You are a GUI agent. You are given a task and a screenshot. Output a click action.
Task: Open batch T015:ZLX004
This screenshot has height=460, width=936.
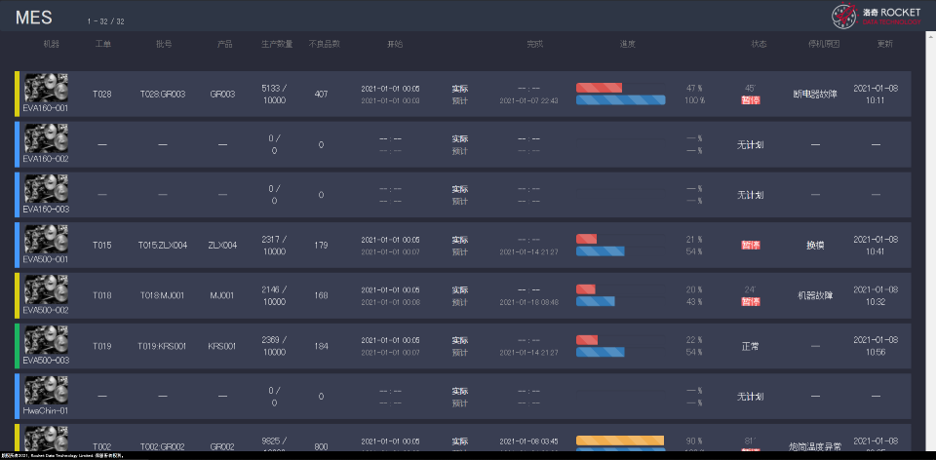click(163, 246)
